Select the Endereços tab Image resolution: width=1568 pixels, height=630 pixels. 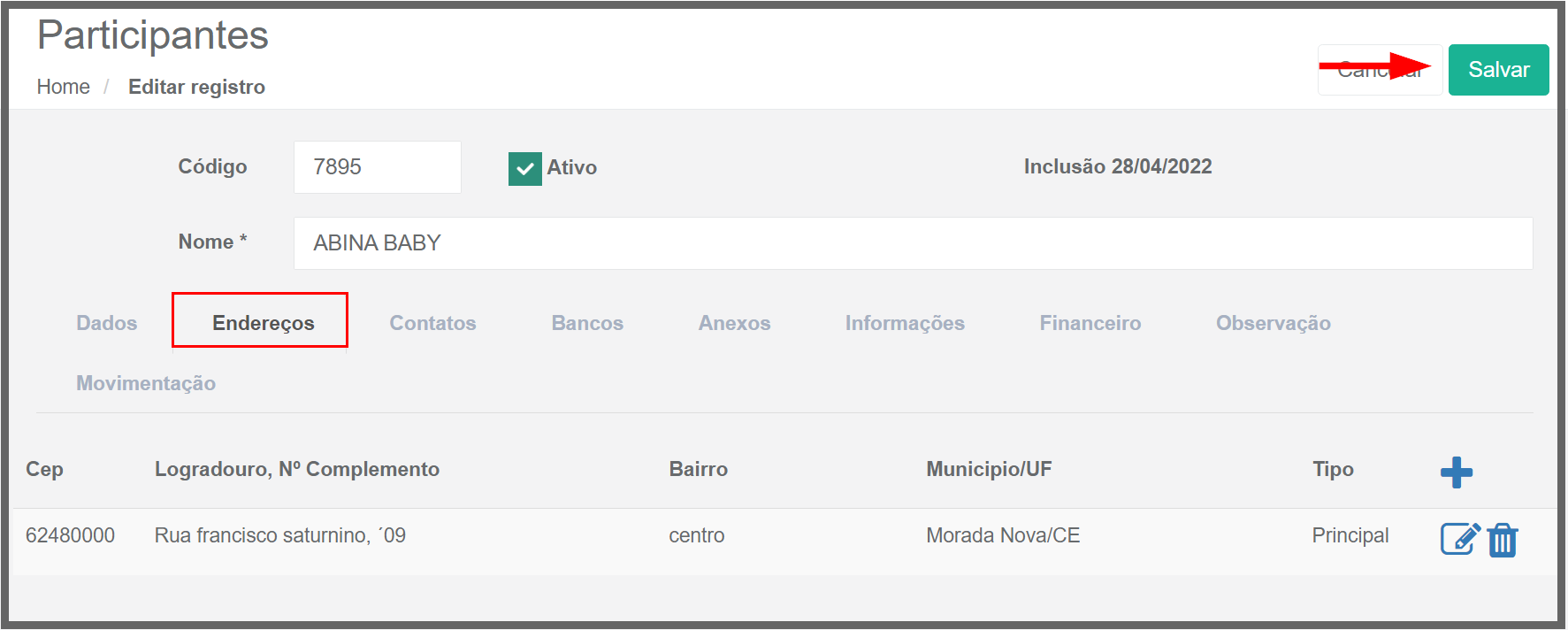coord(263,323)
